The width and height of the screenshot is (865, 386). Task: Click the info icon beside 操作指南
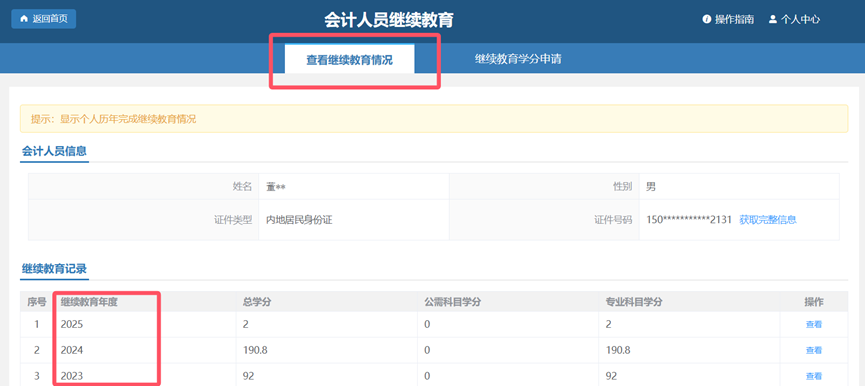coord(706,19)
